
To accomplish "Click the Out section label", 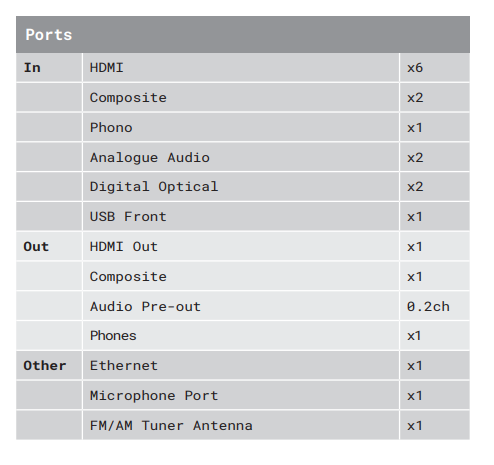I will tap(36, 247).
